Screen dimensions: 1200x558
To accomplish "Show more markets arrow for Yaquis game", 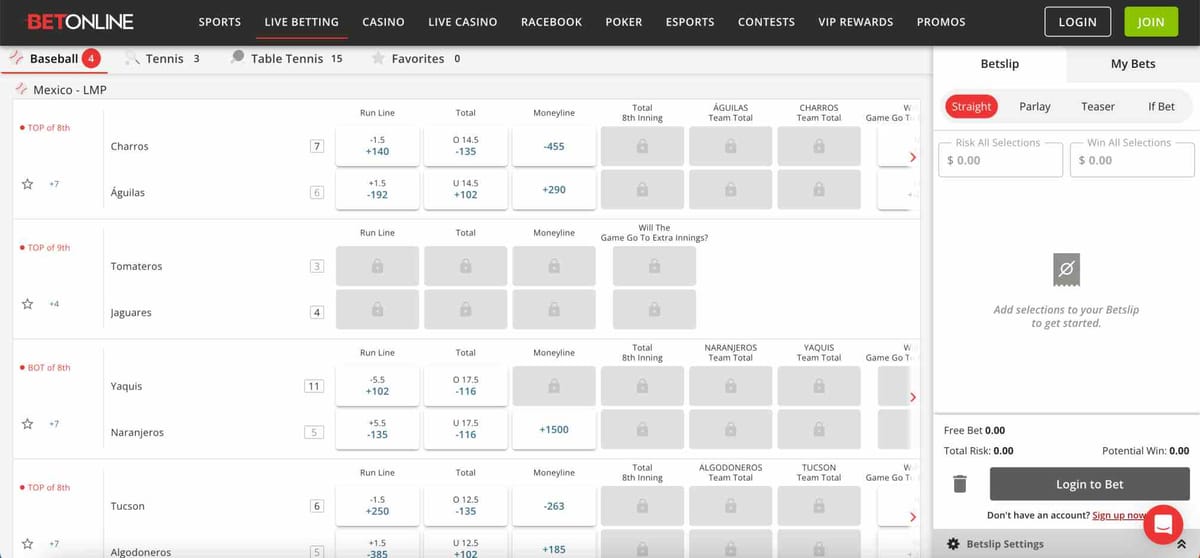I will [x=912, y=397].
